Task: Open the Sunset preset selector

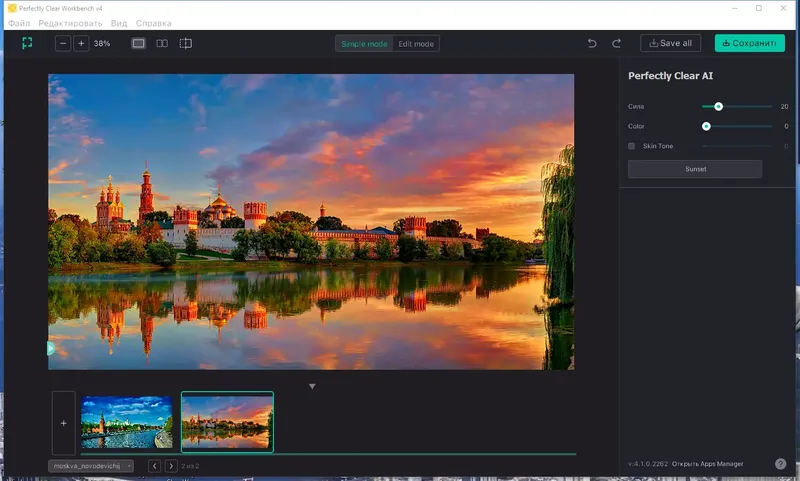Action: 695,169
